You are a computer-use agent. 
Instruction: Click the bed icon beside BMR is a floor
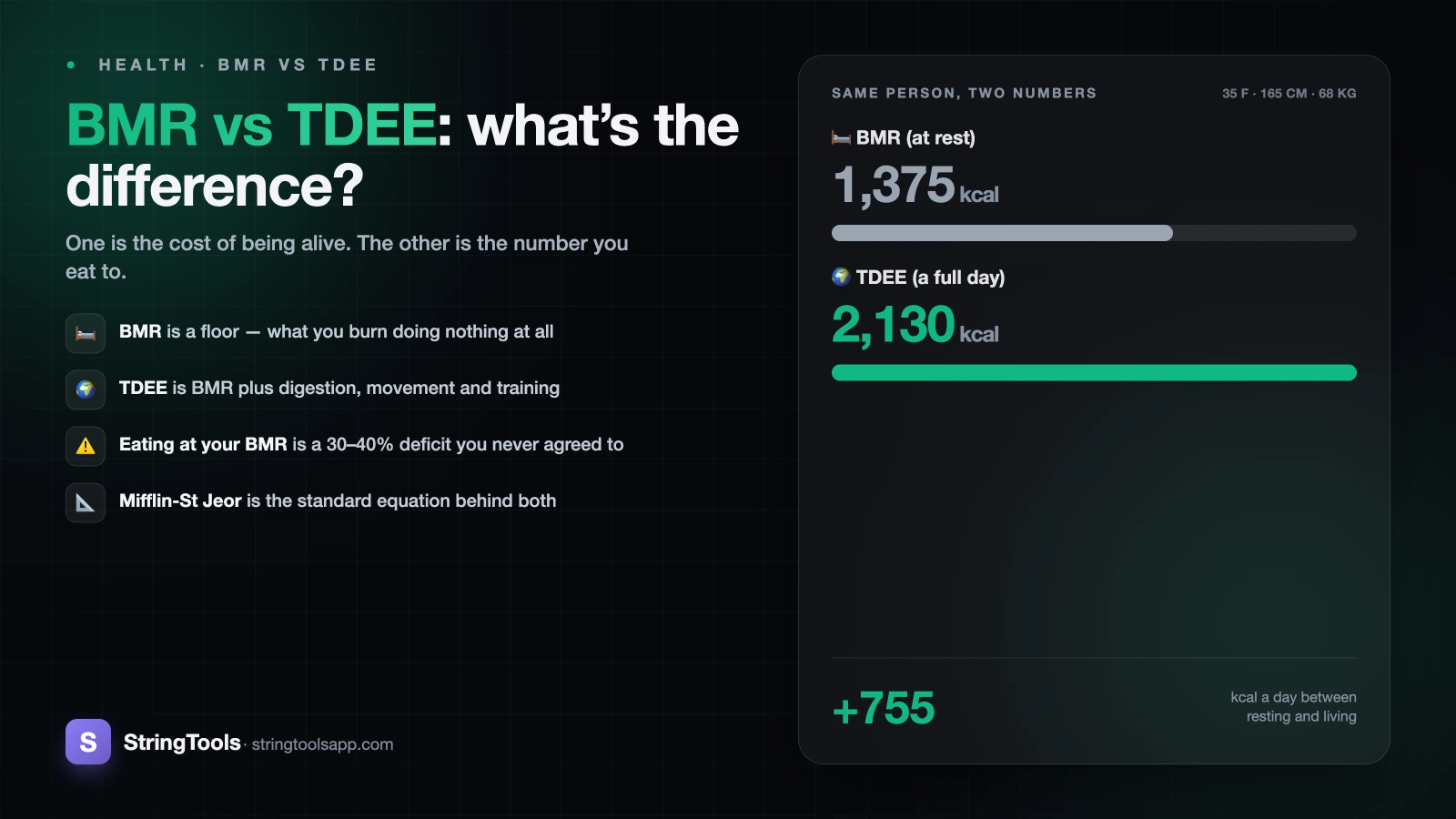(86, 333)
